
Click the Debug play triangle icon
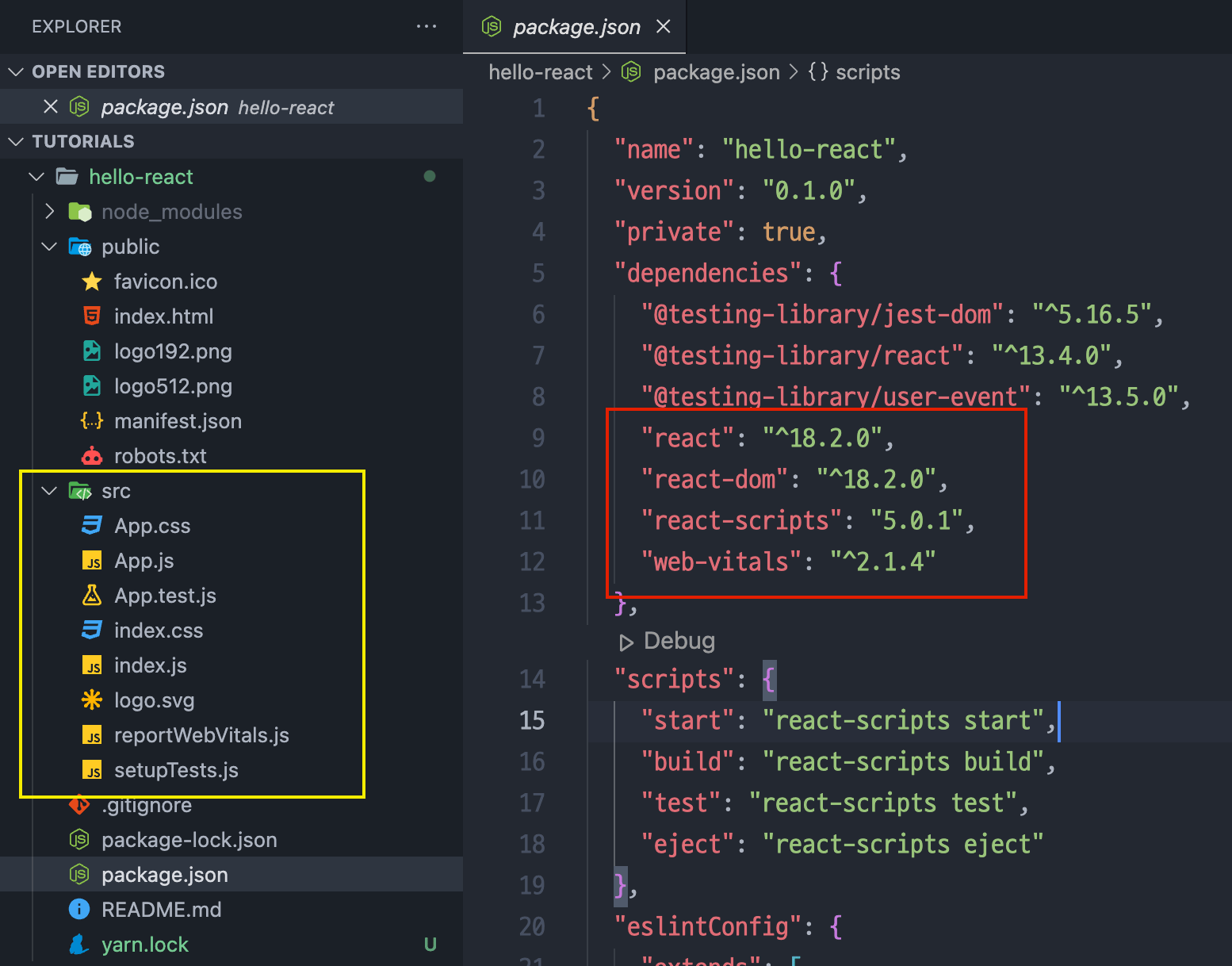626,642
